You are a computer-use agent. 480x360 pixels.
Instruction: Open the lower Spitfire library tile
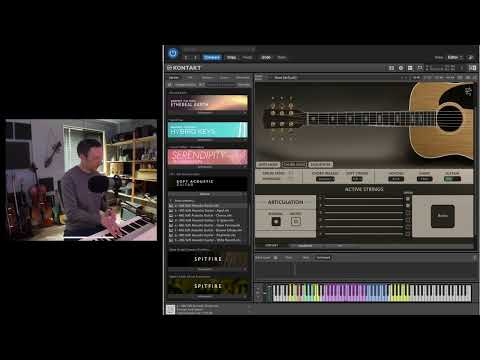pyautogui.click(x=208, y=286)
